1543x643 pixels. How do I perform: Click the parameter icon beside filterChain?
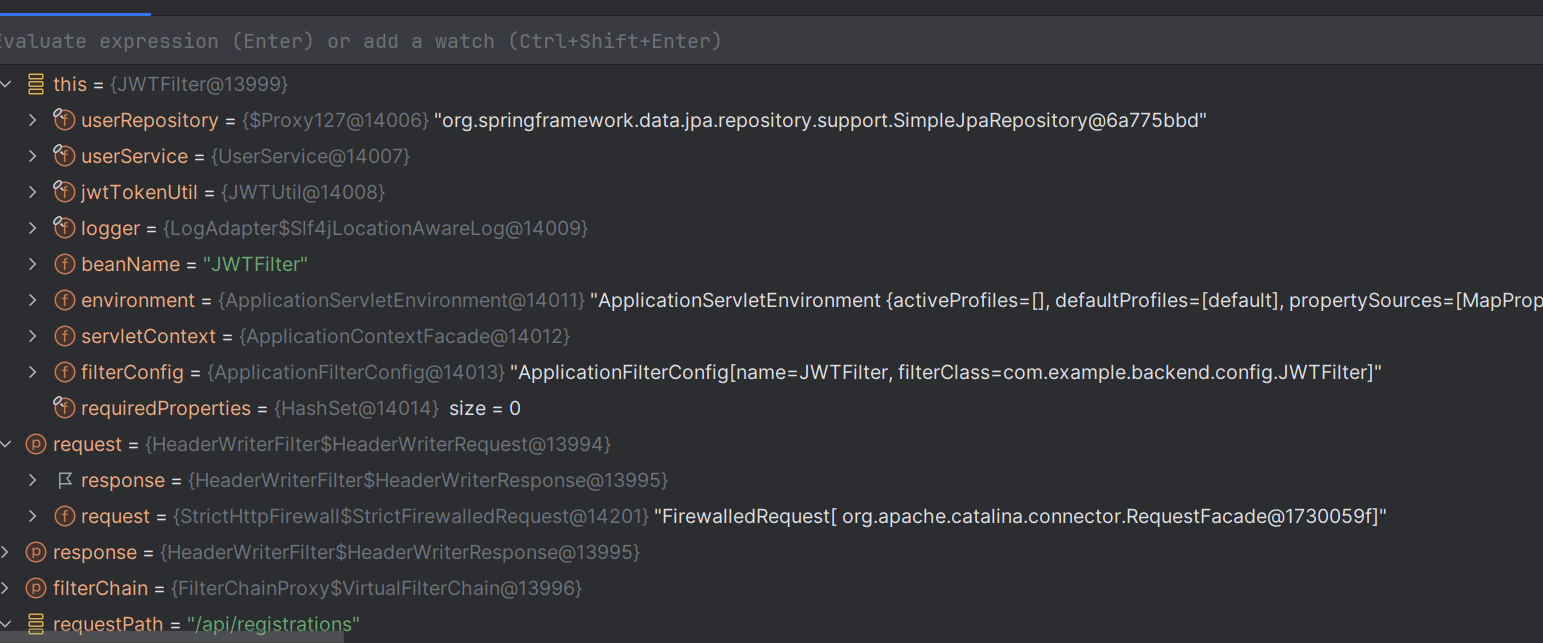click(36, 589)
